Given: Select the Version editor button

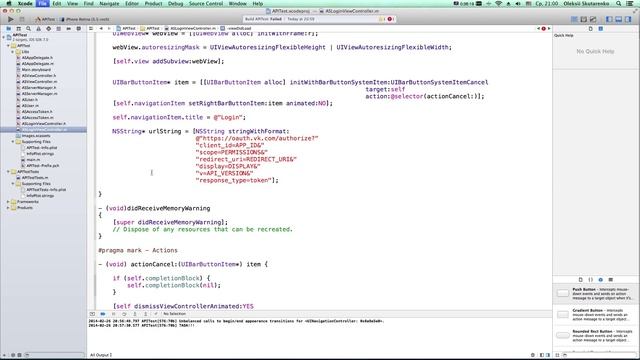Looking at the screenshot, I should click(593, 19).
